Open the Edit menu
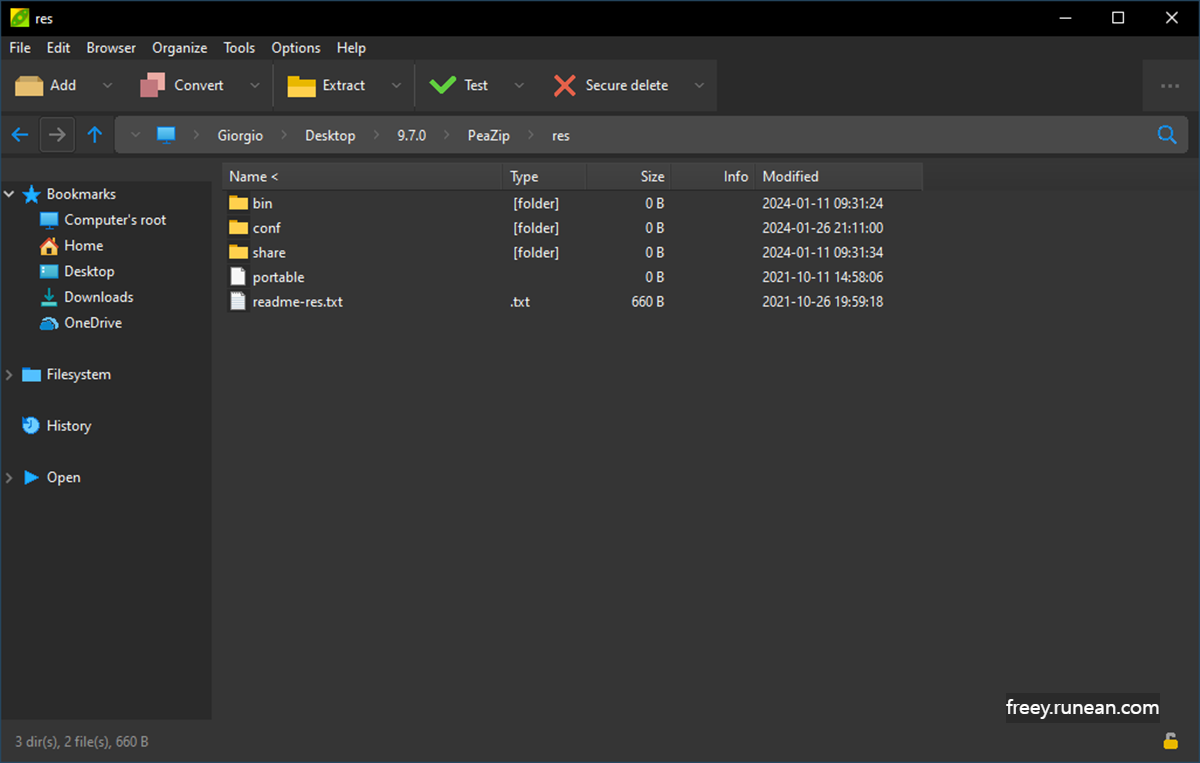The width and height of the screenshot is (1200, 763). point(58,48)
